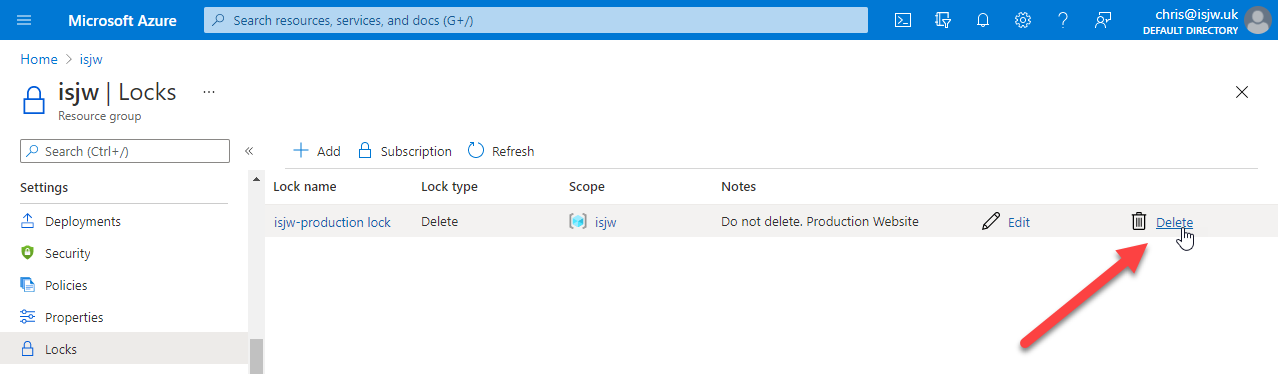Screen dimensions: 1278x374
Task: Open portal settings gear
Action: (1023, 20)
